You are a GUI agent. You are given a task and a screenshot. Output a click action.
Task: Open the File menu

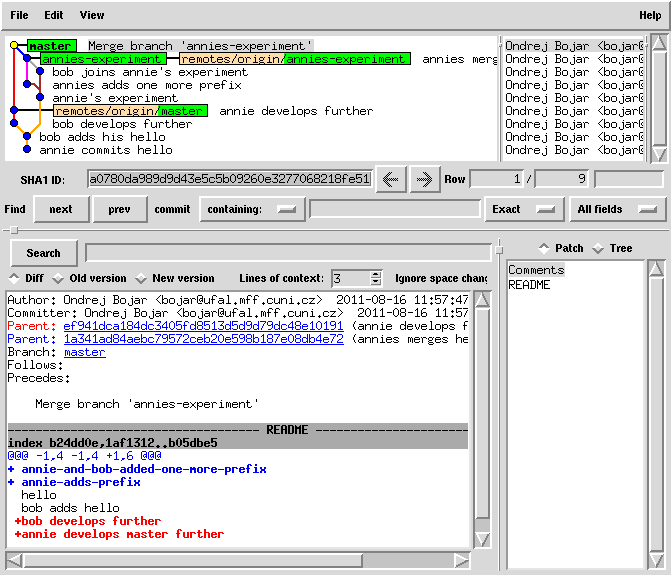19,15
